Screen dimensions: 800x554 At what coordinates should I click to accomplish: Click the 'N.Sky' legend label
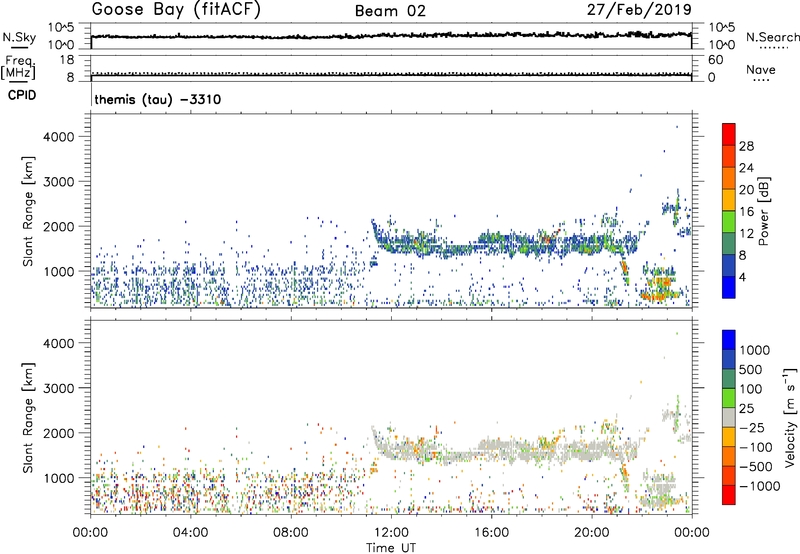pyautogui.click(x=19, y=37)
